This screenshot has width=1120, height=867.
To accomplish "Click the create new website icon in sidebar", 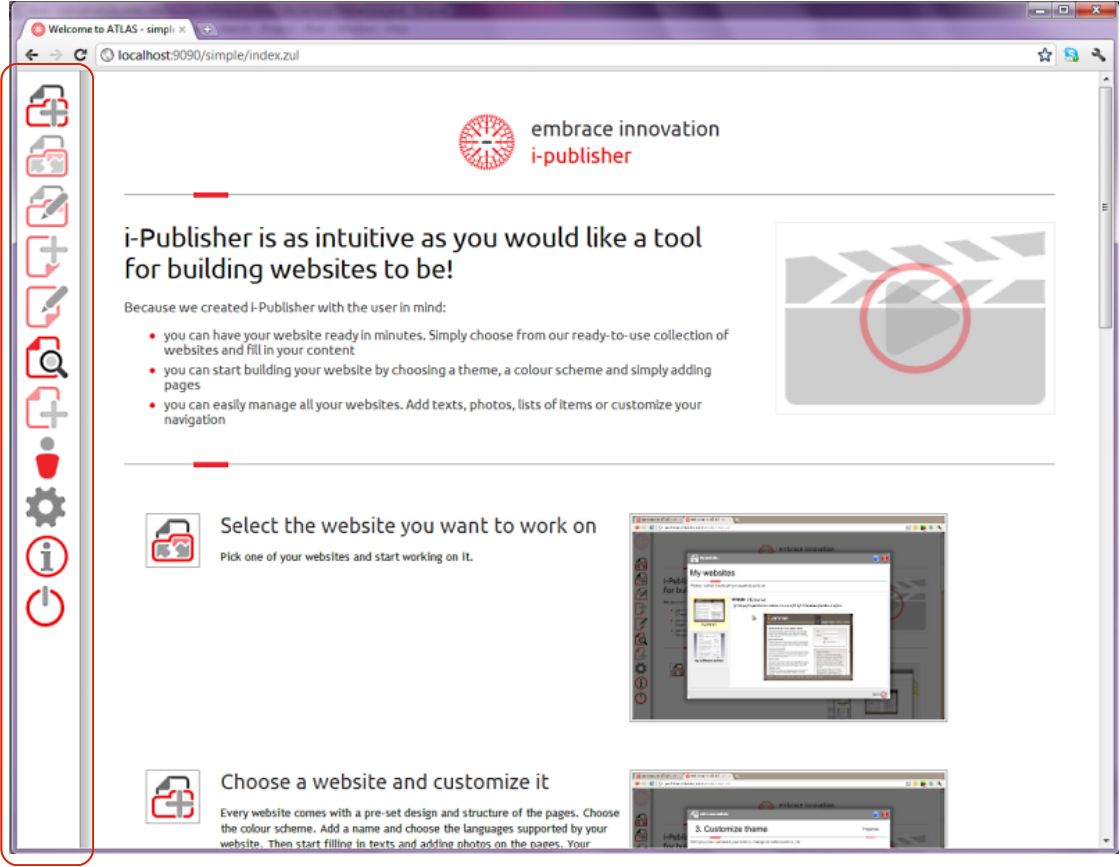I will [47, 106].
